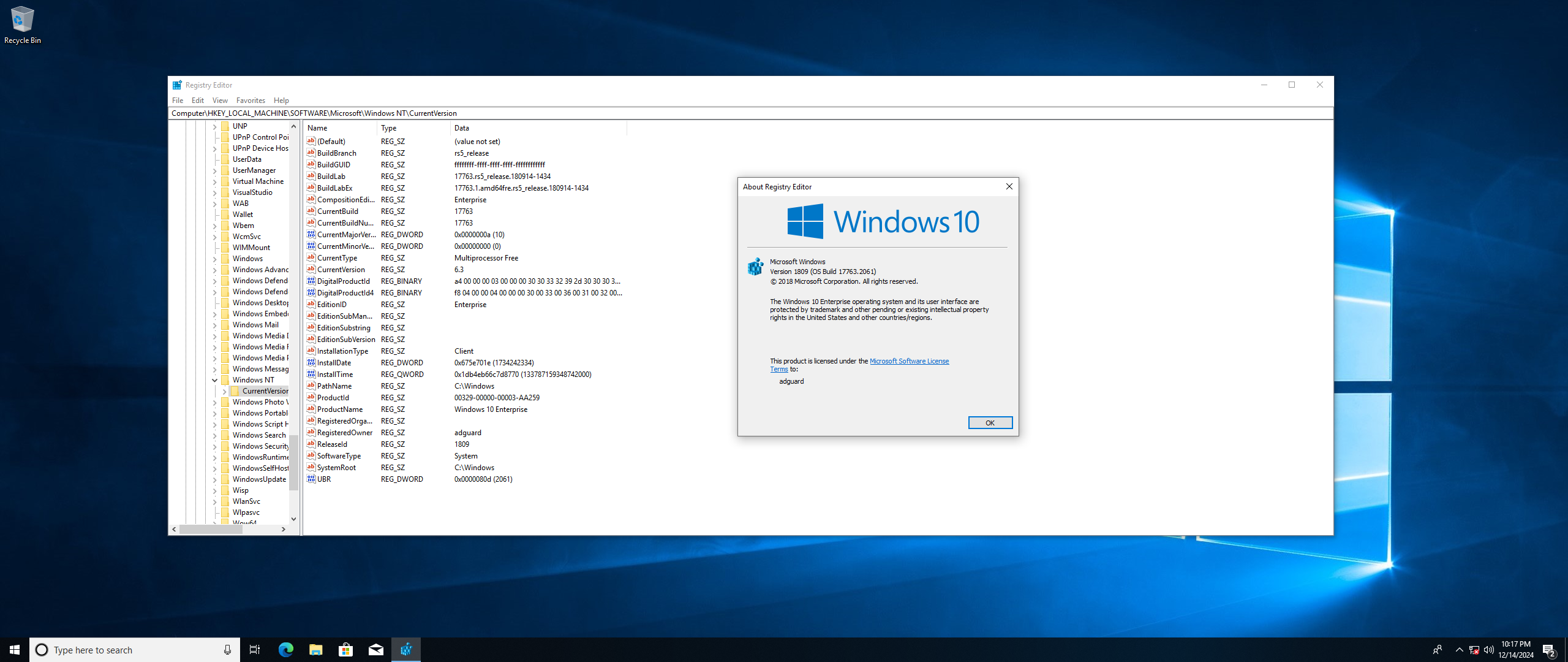This screenshot has height=662, width=1568.
Task: Open the Favorites menu
Action: pos(251,101)
